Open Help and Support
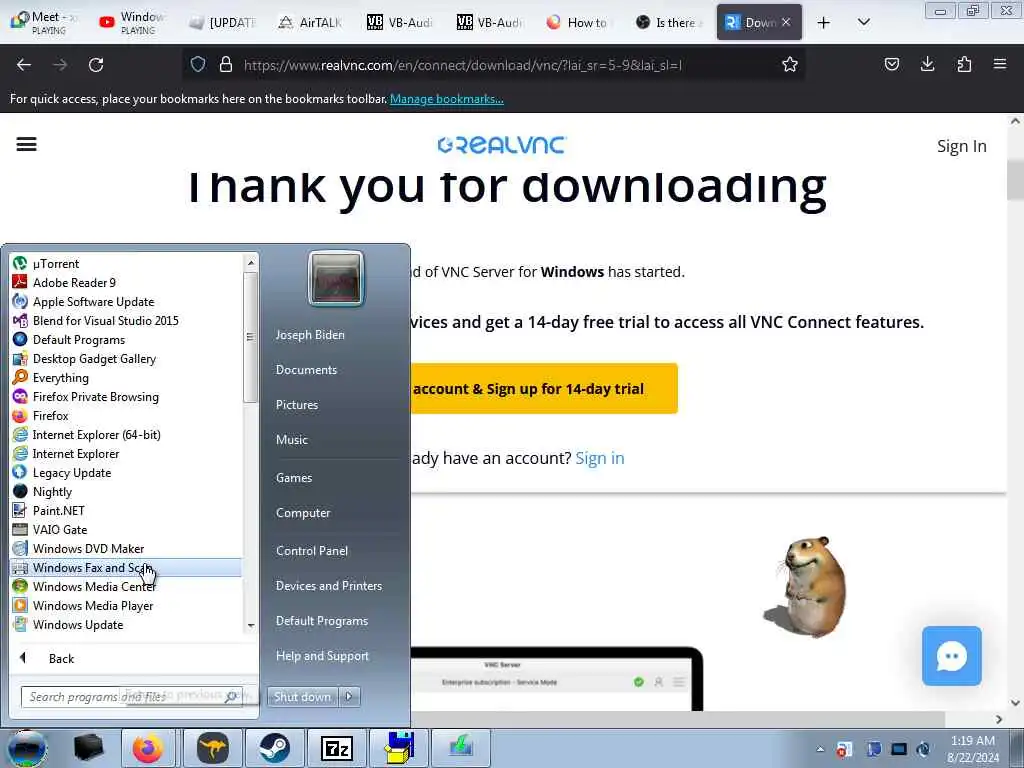Screen dimensions: 1024x768 point(323,656)
